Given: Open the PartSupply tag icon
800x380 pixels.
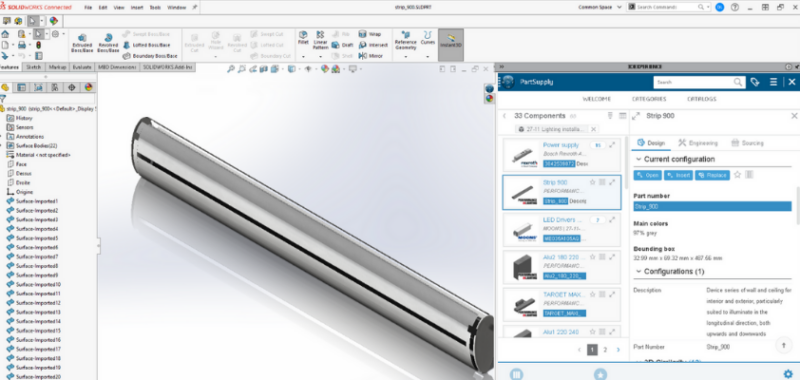Looking at the screenshot, I should click(755, 82).
